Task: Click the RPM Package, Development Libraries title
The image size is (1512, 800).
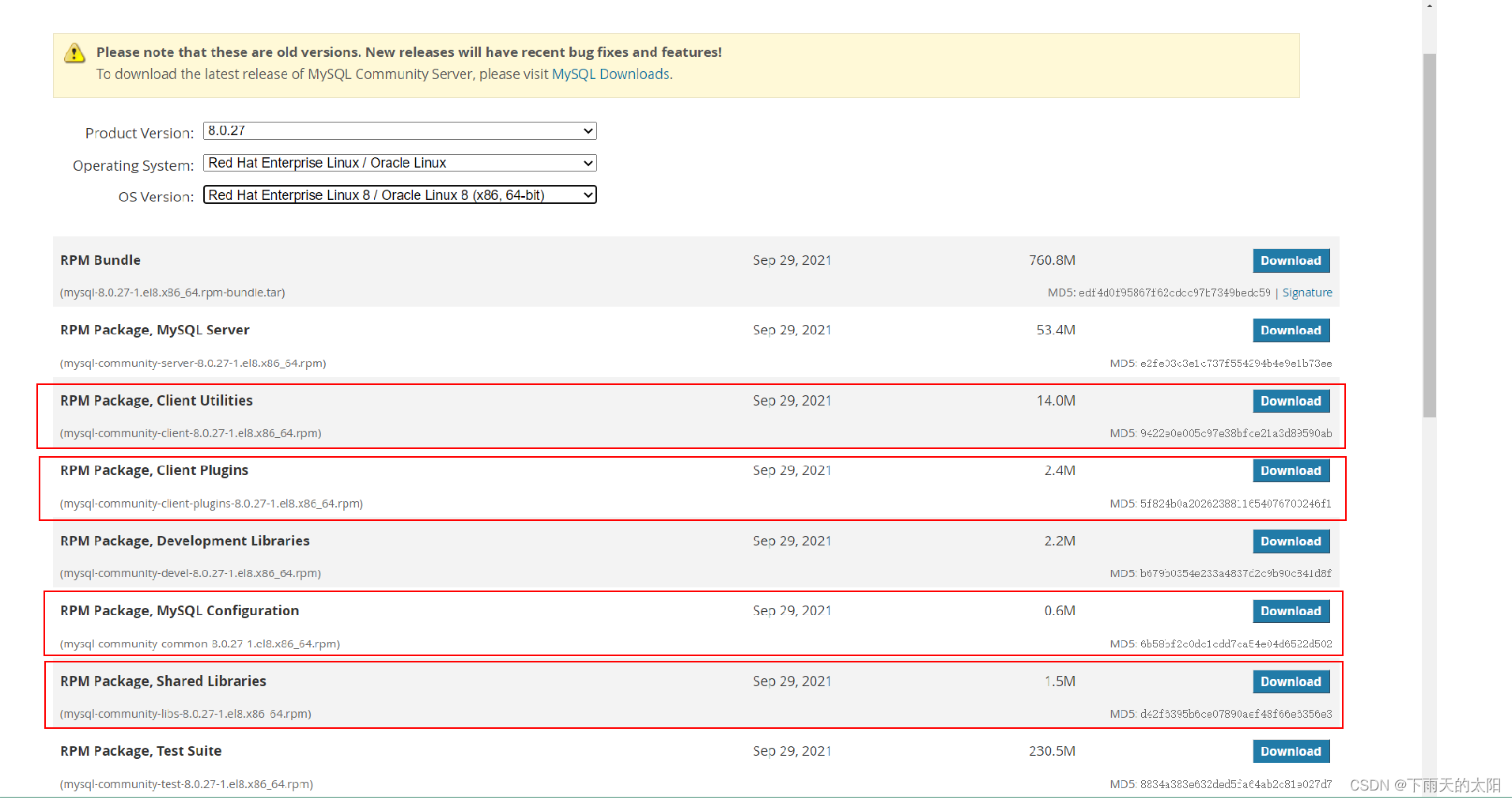Action: [x=185, y=541]
